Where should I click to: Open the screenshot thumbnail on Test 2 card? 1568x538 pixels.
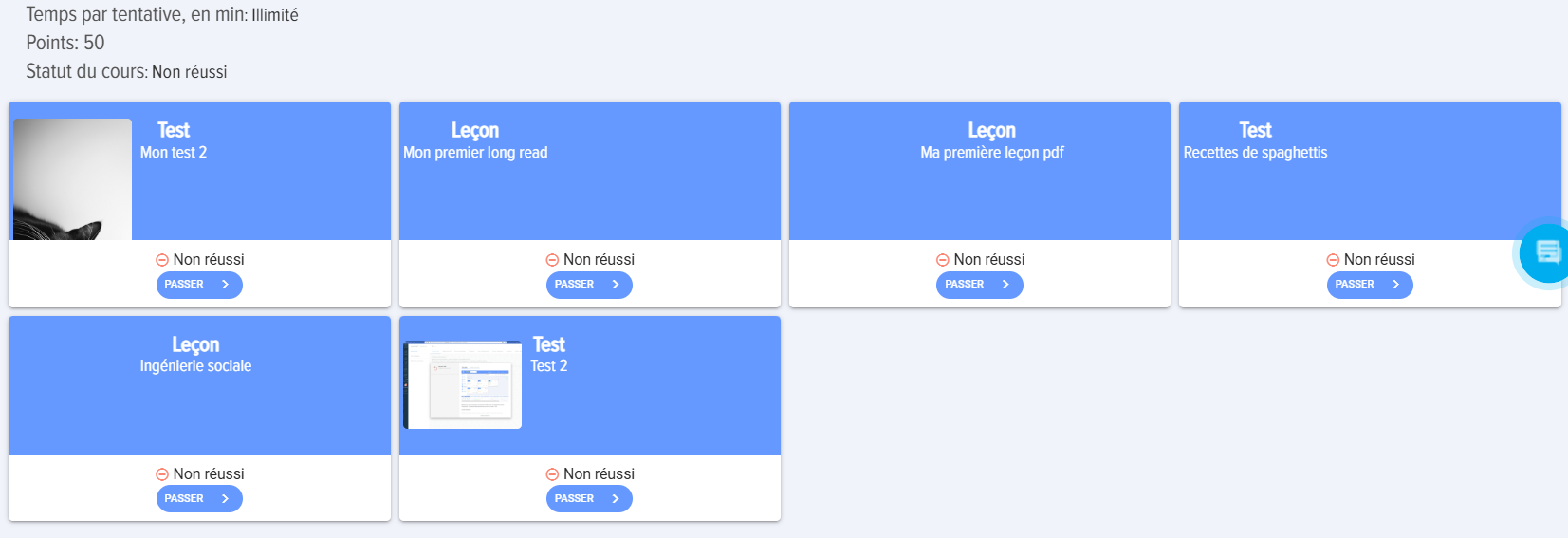point(463,384)
